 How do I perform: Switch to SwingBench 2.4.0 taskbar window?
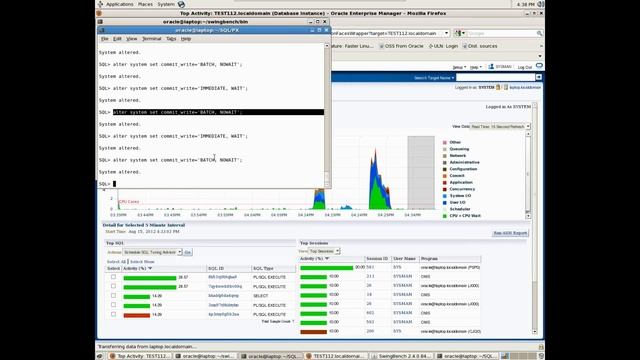(402, 356)
